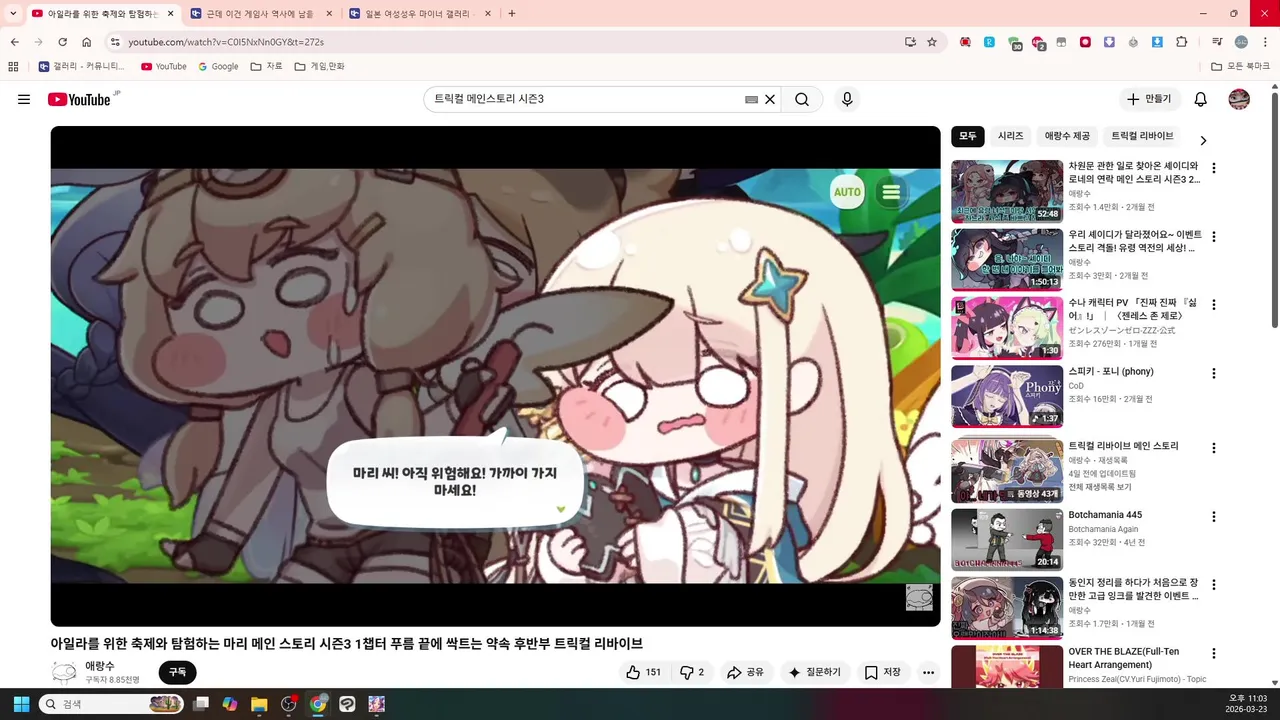Open Chrome three-dot menu

pyautogui.click(x=1263, y=42)
